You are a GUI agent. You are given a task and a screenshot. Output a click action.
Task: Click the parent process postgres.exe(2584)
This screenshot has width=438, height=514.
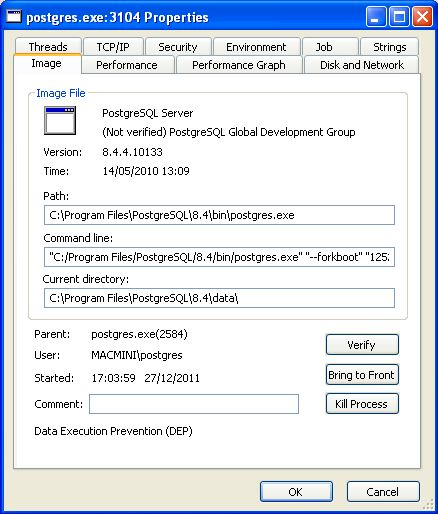pyautogui.click(x=139, y=334)
